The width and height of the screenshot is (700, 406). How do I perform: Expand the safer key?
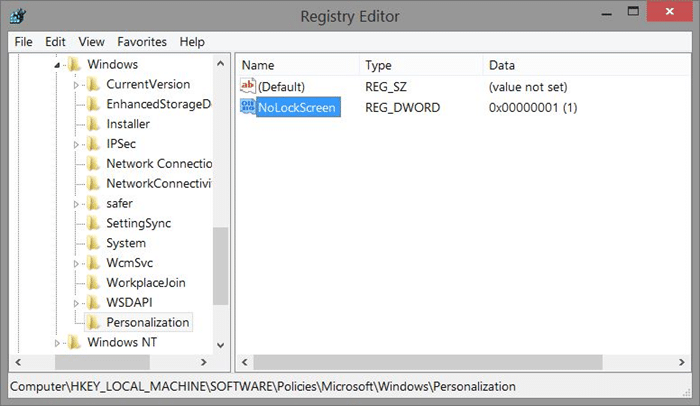click(76, 204)
